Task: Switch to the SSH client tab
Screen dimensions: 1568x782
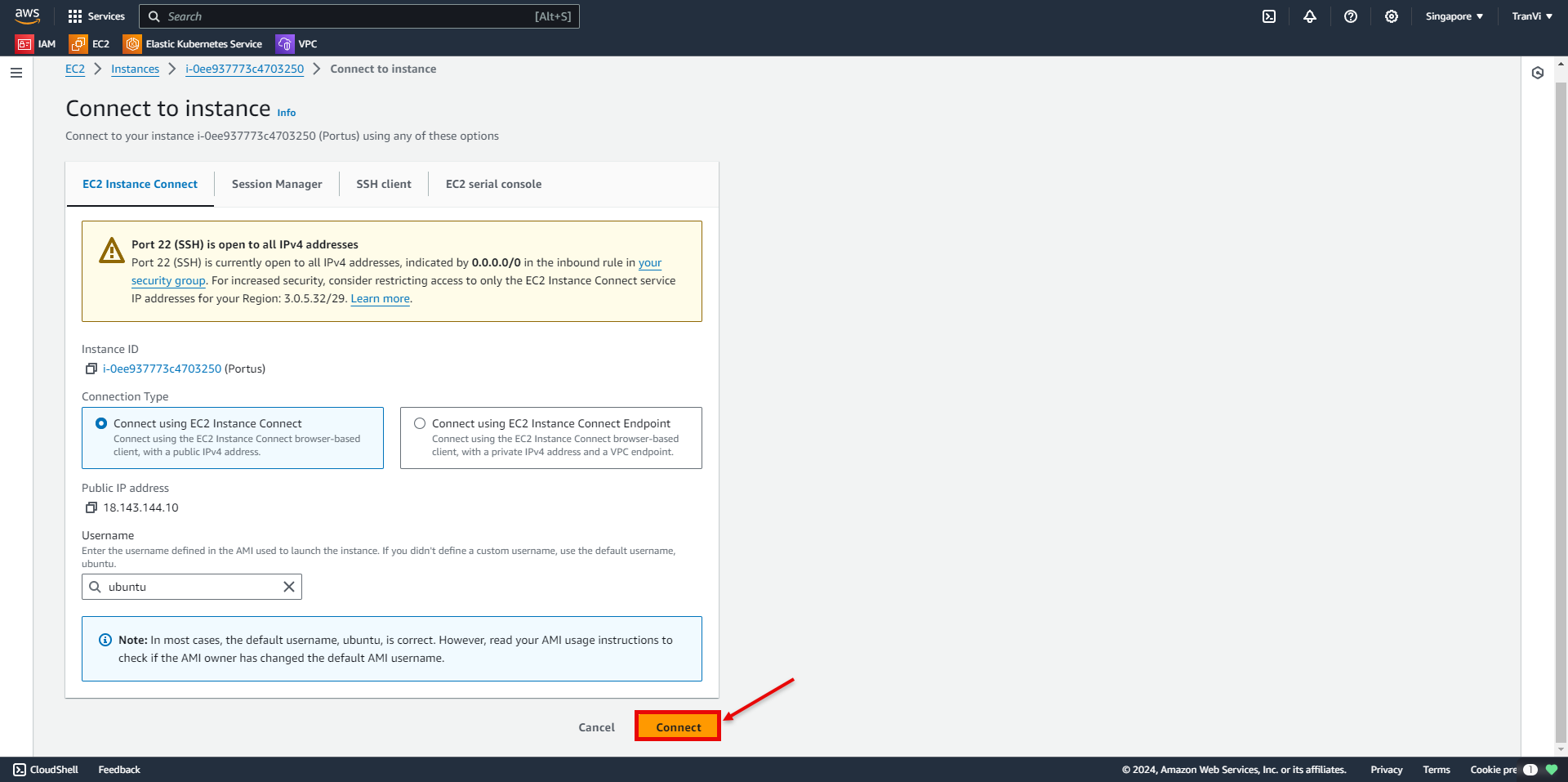Action: (x=384, y=184)
